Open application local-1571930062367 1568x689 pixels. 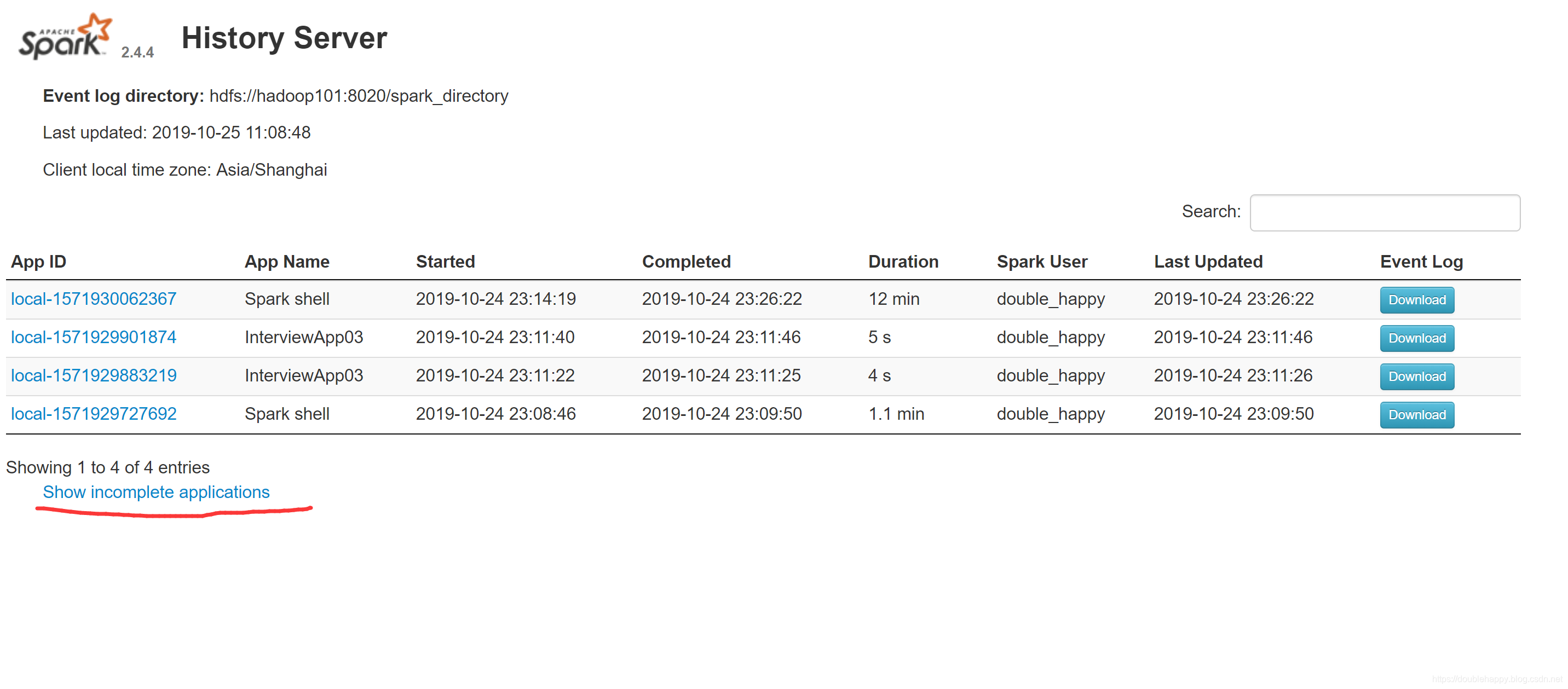pos(94,299)
